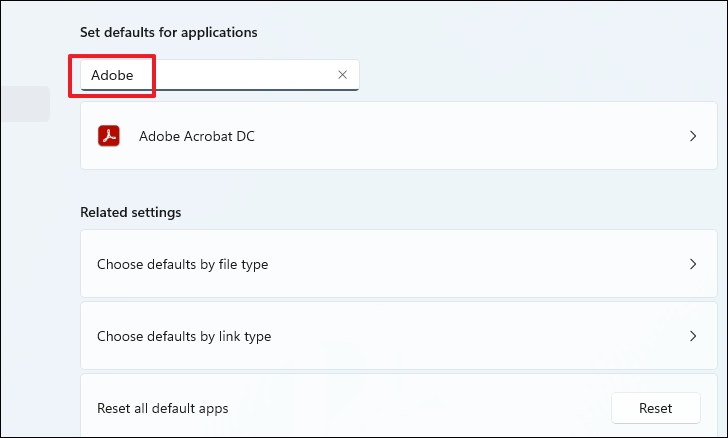728x438 pixels.
Task: Select the Adobe Acrobat DC result name
Action: tap(197, 136)
